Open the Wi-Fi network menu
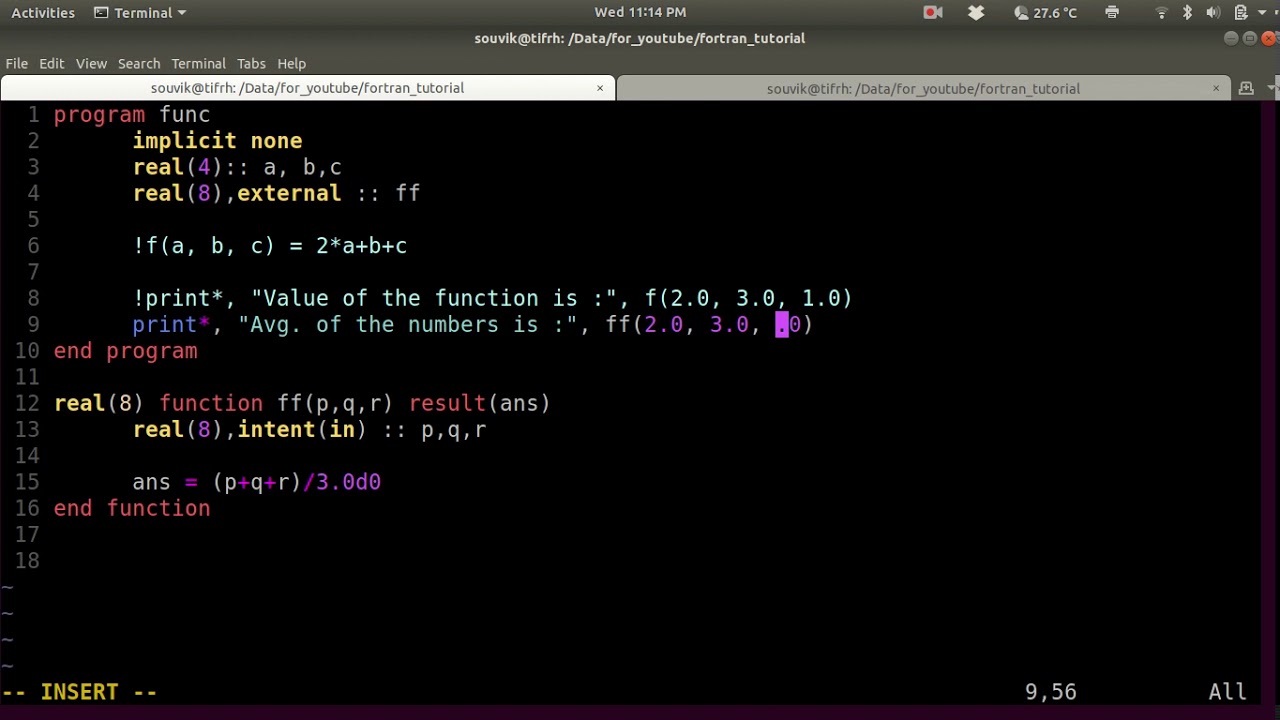The height and width of the screenshot is (720, 1280). [1161, 13]
